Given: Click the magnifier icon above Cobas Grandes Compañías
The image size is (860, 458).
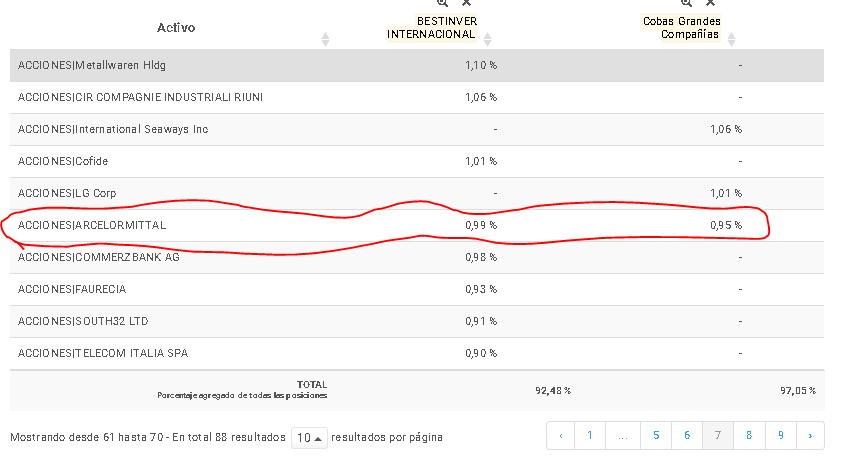Looking at the screenshot, I should point(686,3).
